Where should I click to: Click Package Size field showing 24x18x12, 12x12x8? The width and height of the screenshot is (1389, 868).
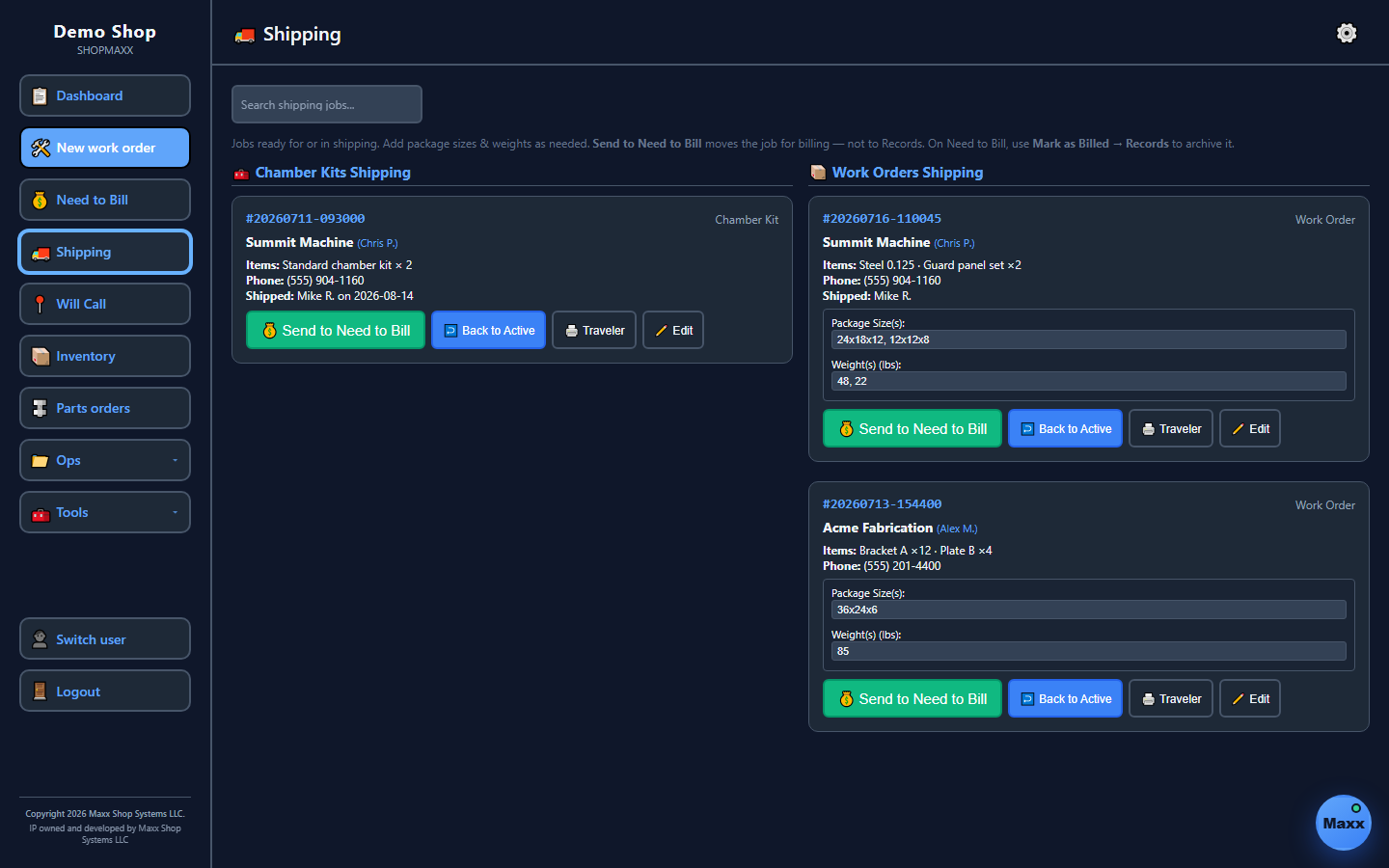coord(1089,339)
